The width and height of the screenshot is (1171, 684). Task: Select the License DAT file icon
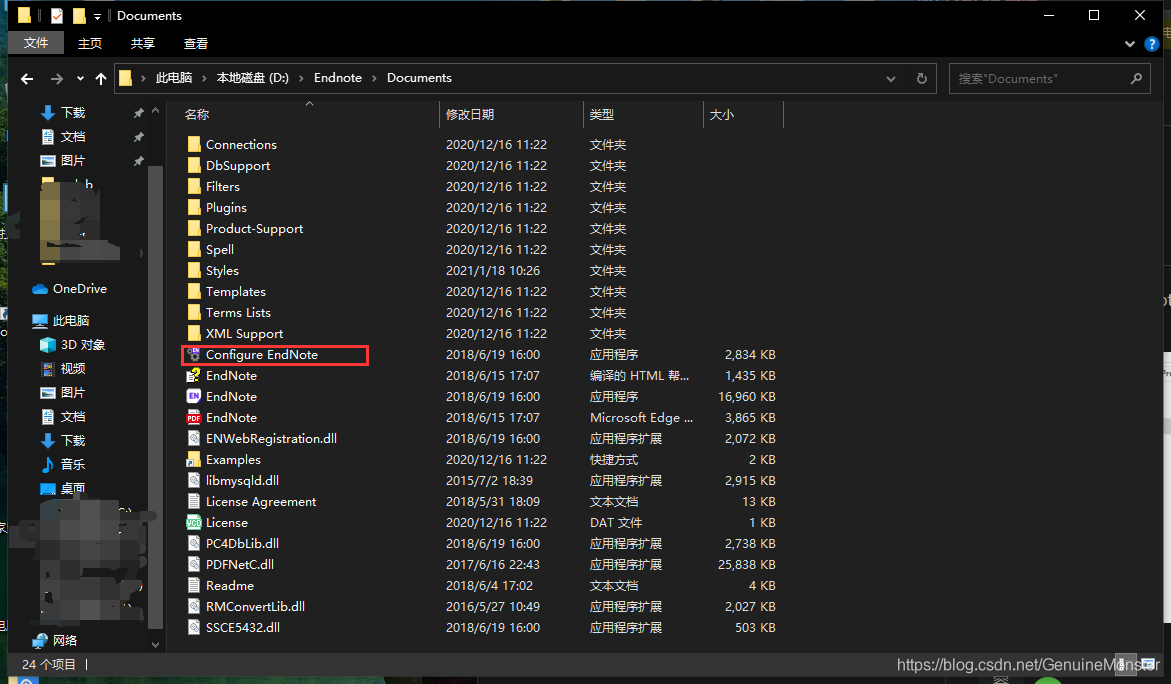(194, 523)
